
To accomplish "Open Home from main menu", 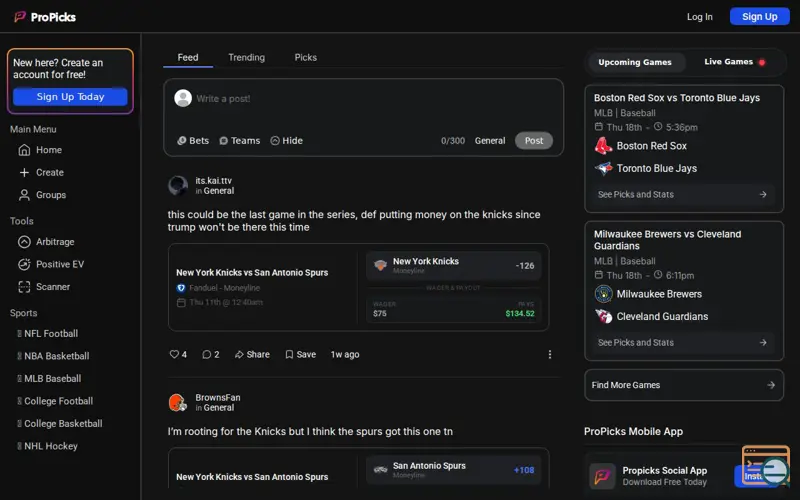I will 40,150.
